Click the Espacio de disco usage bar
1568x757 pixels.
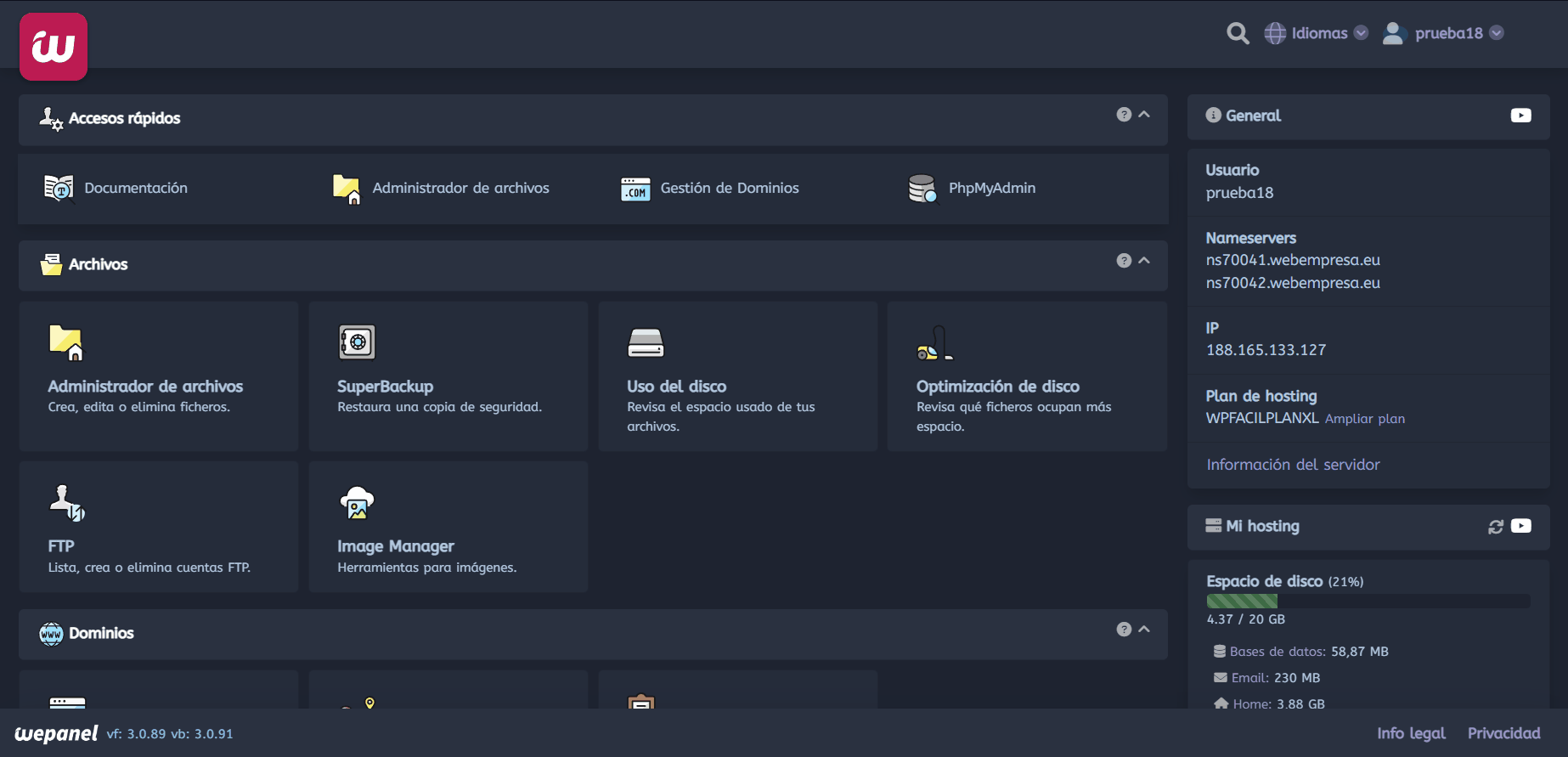pos(1368,601)
